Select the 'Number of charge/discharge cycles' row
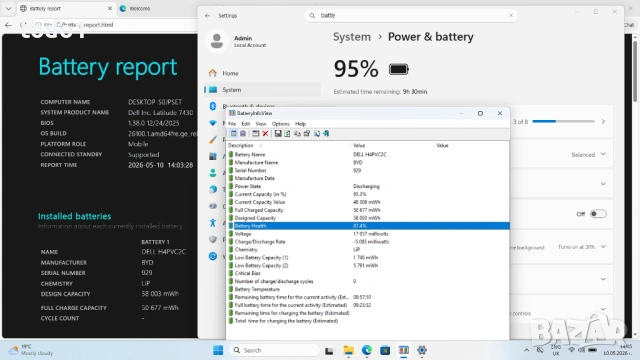The width and height of the screenshot is (640, 360). pos(368,281)
